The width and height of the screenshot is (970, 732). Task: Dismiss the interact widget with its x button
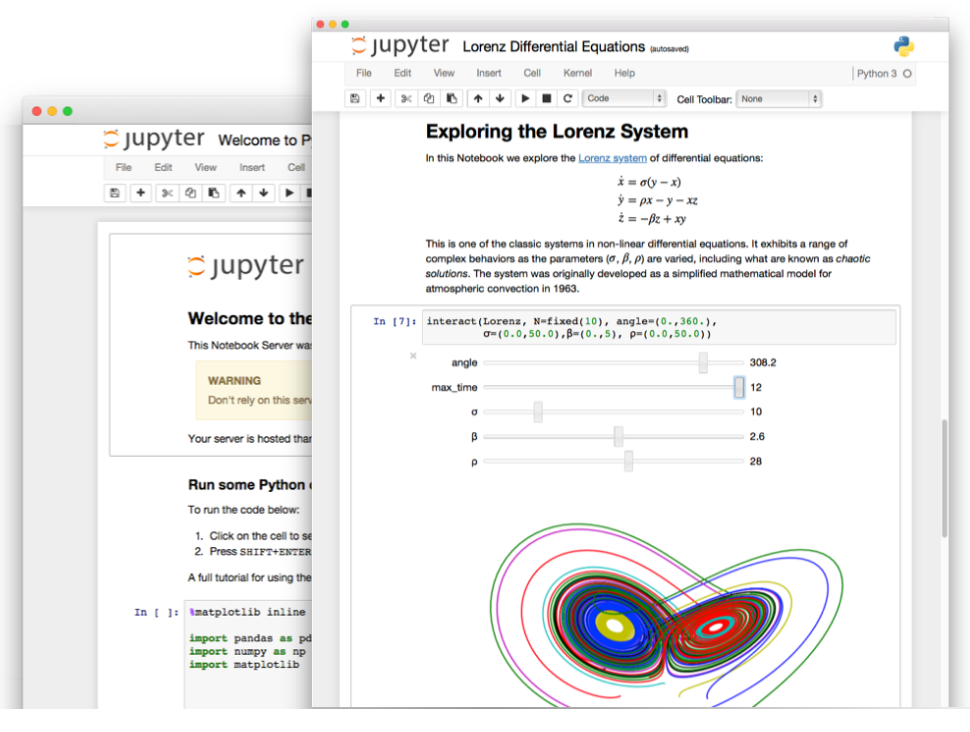click(x=411, y=355)
